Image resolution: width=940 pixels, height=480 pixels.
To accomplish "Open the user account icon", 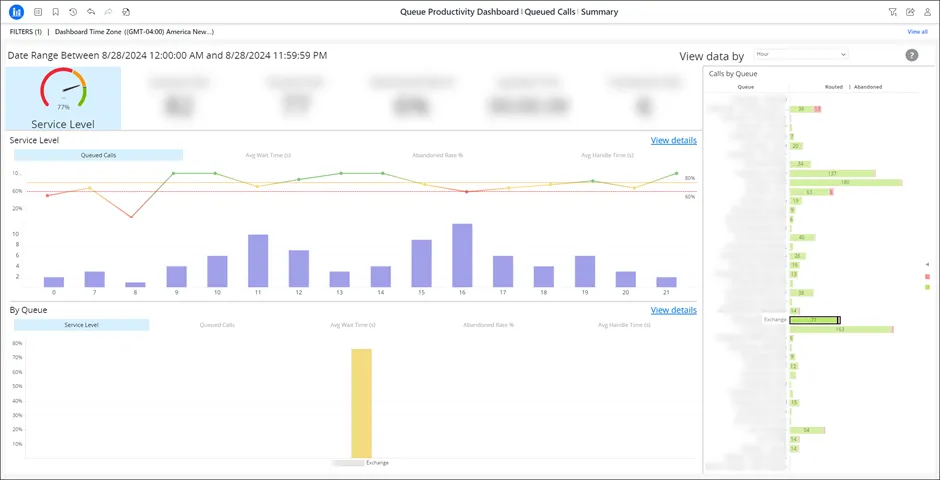I will pos(927,11).
